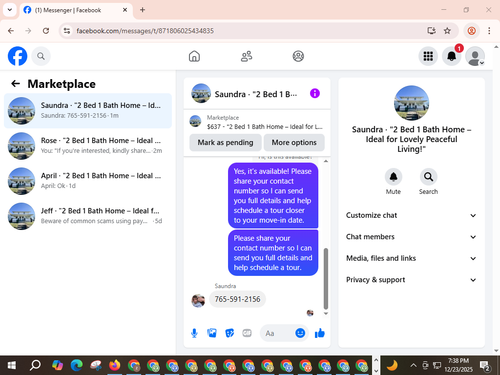Open conversation info purple icon
The height and width of the screenshot is (375, 500).
(x=315, y=93)
